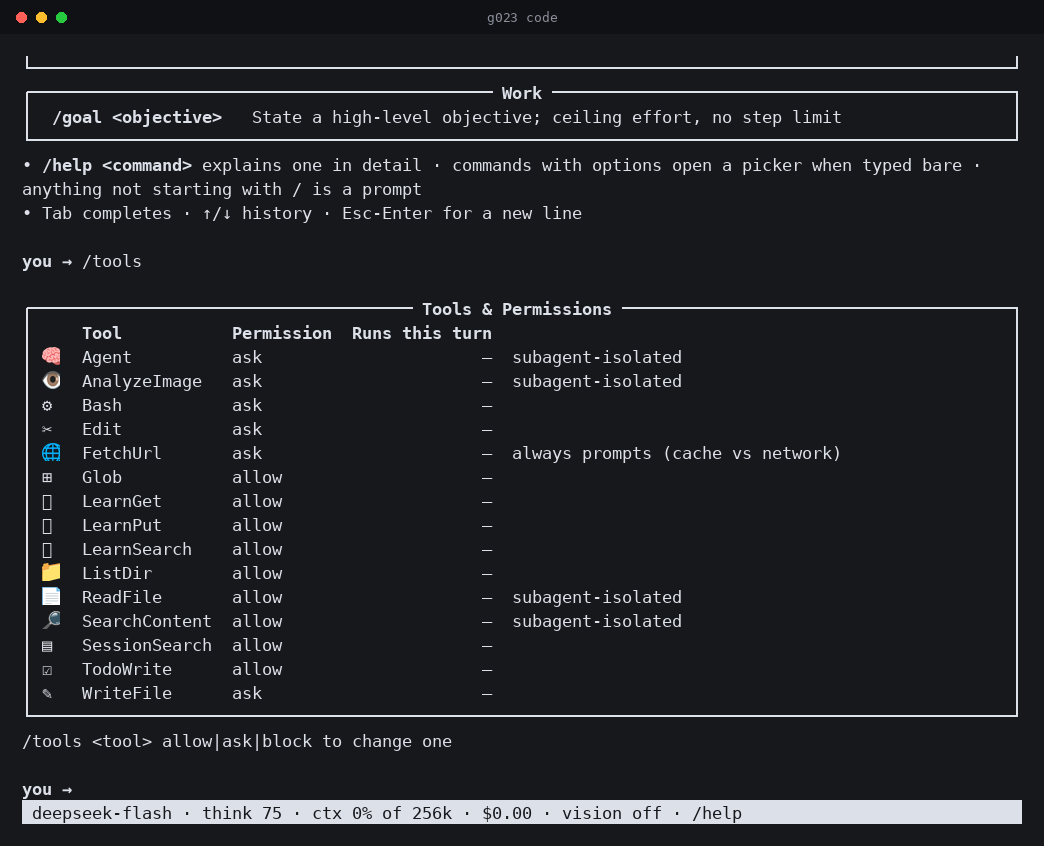Viewport: 1044px width, 846px height.
Task: Click the placeholder icon beside LearnGet
Action: 47,502
